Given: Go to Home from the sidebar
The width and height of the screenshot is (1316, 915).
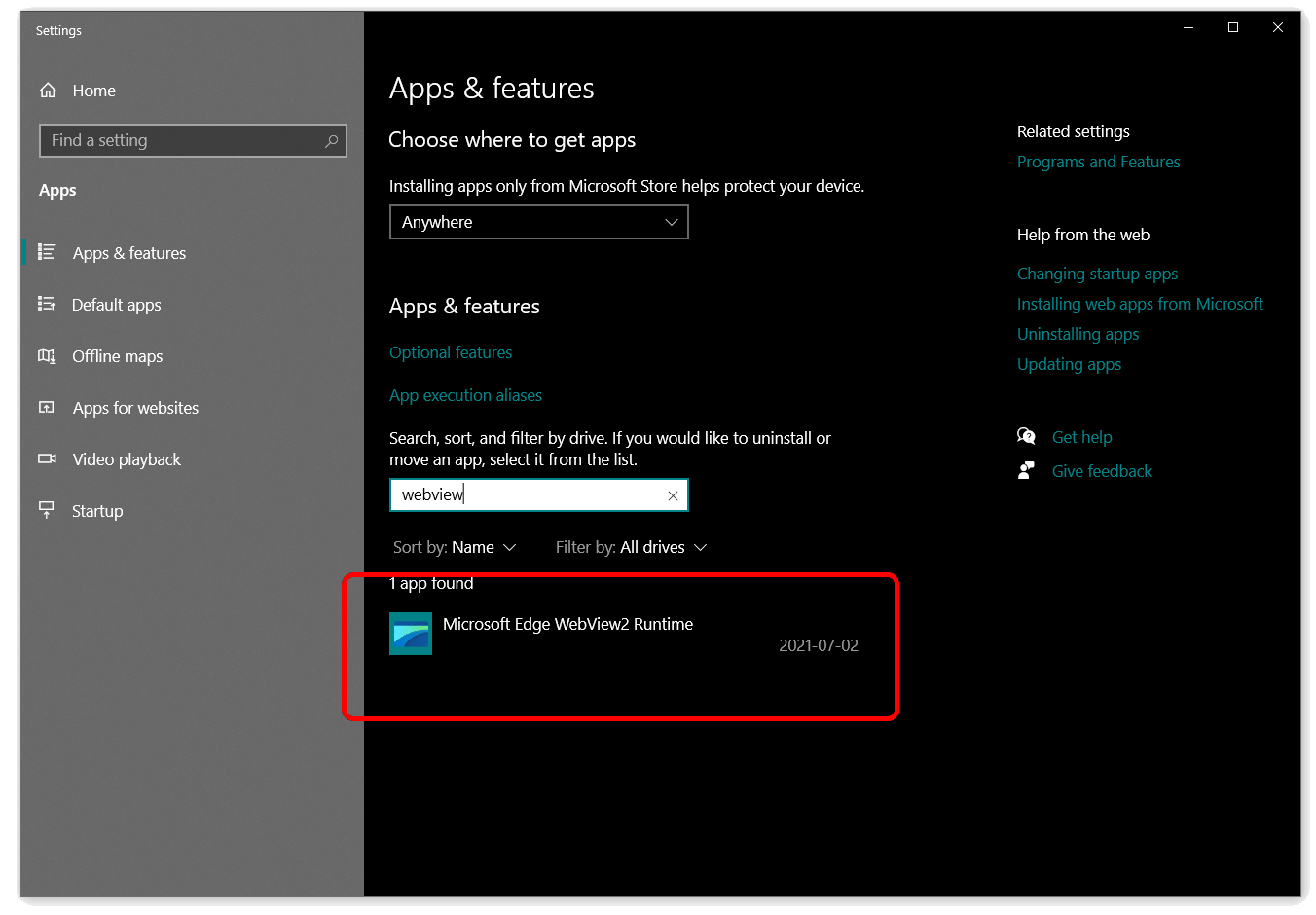Looking at the screenshot, I should [x=93, y=91].
